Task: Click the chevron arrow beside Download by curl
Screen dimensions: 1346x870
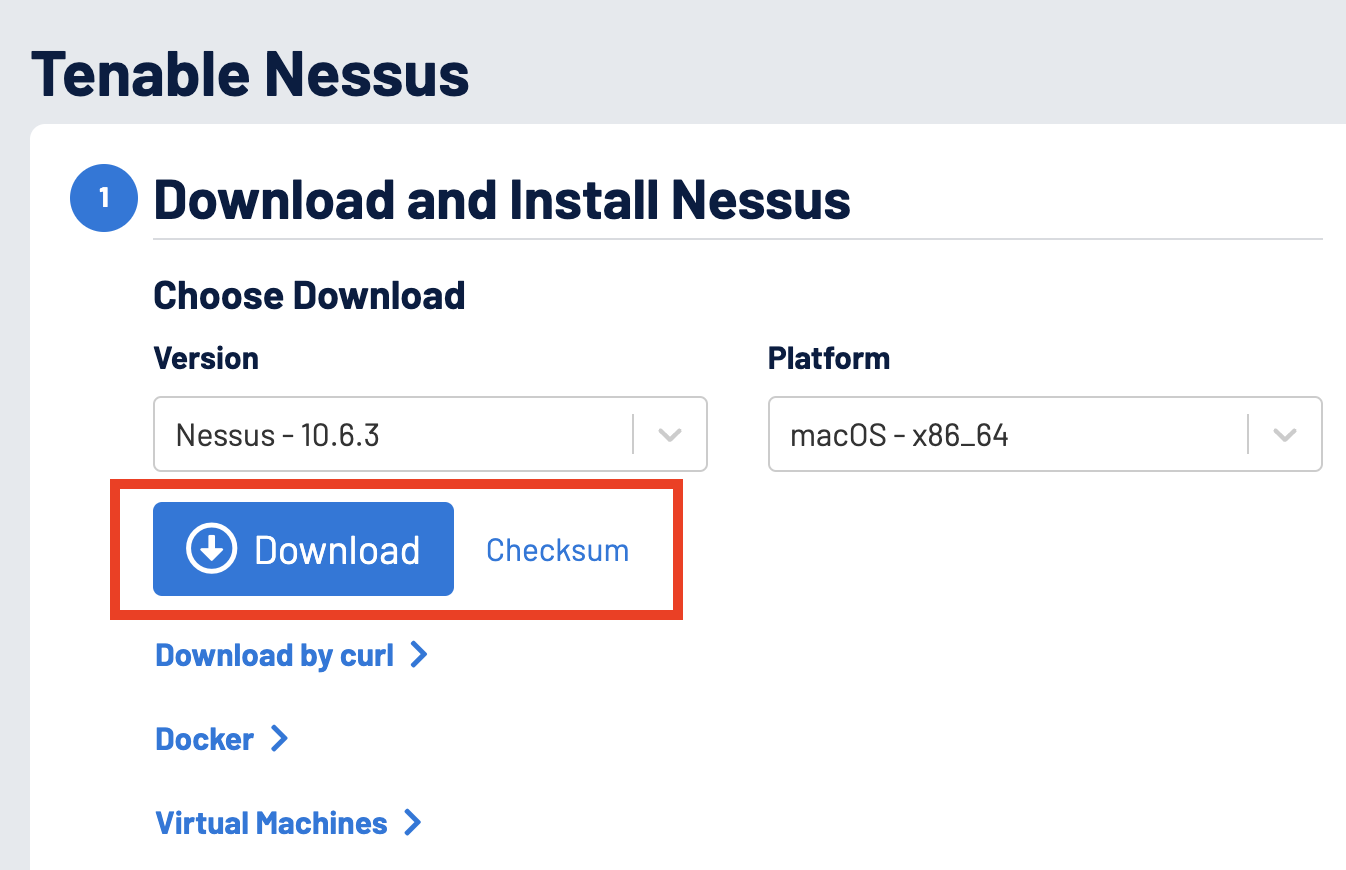Action: tap(419, 655)
